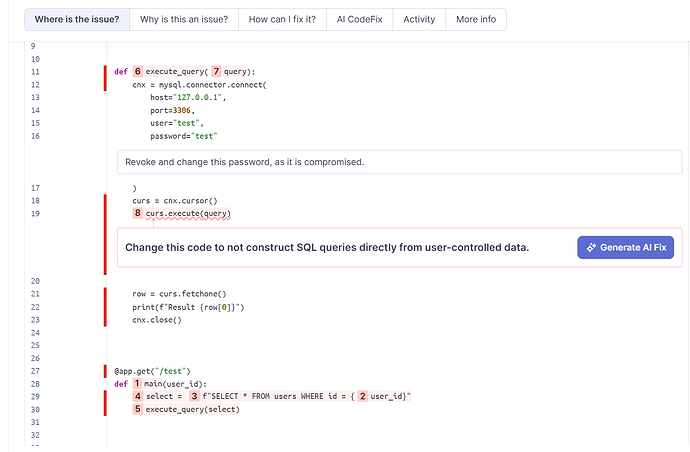Click flow step marker 1 before main
The width and height of the screenshot is (690, 452).
137,384
